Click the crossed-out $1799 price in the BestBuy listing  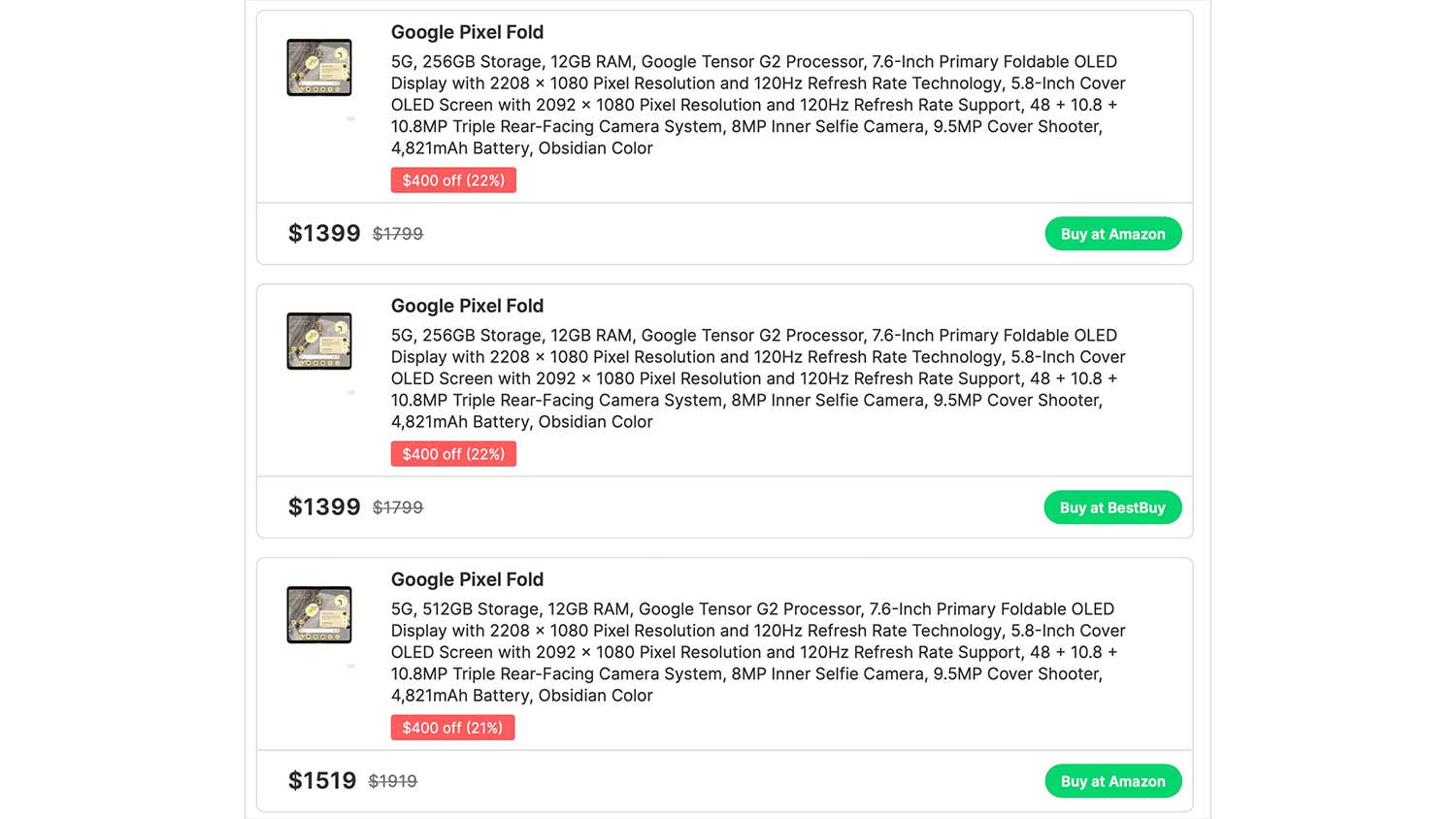tap(398, 508)
